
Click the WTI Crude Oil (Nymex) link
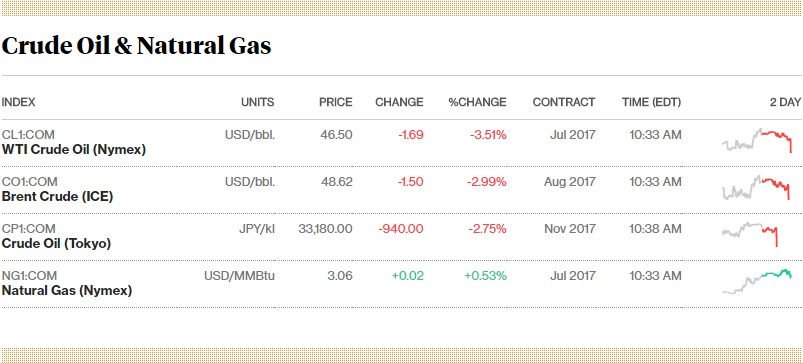point(74,150)
